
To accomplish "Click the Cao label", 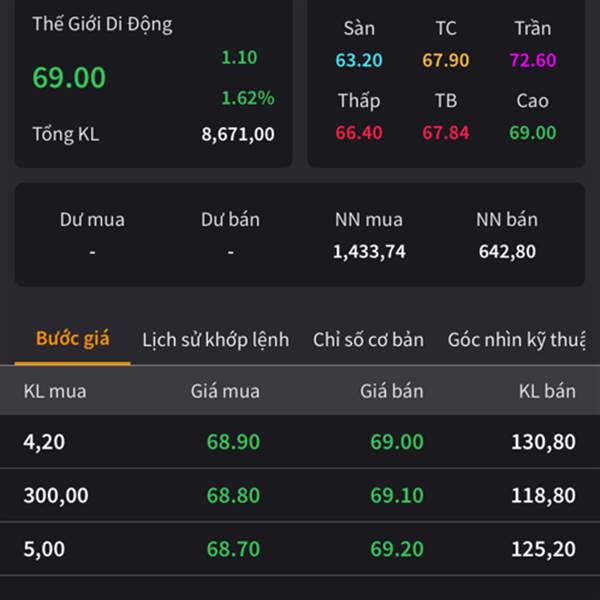I will coord(533,101).
